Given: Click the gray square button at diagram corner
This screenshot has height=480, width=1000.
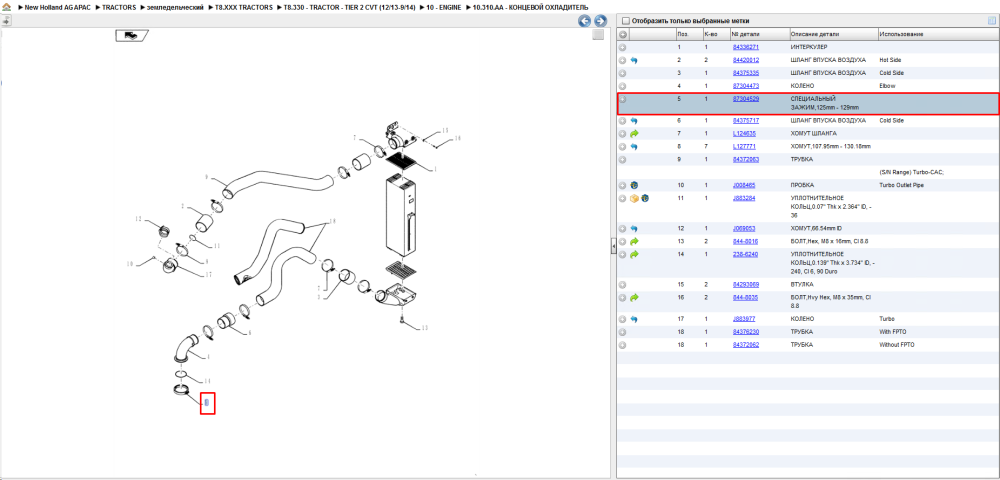Looking at the screenshot, I should pos(598,35).
